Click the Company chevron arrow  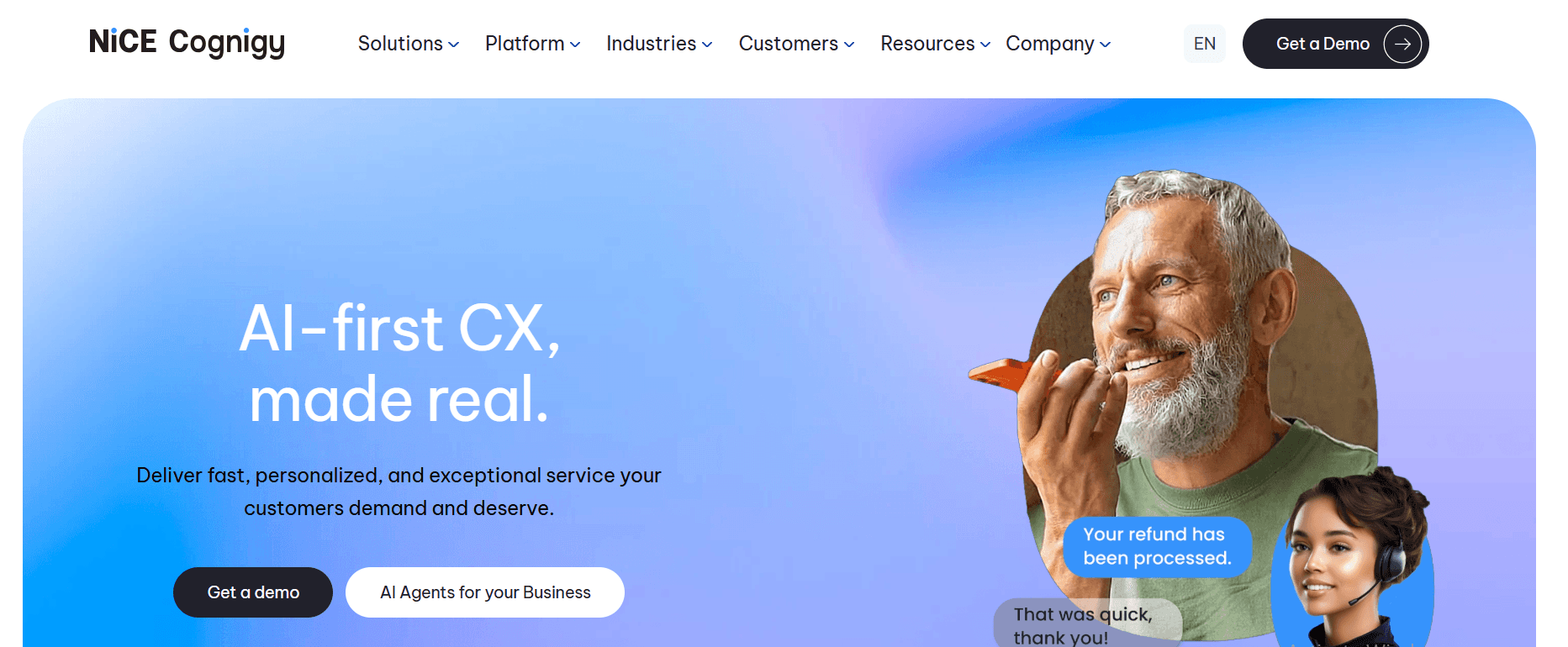point(1105,45)
